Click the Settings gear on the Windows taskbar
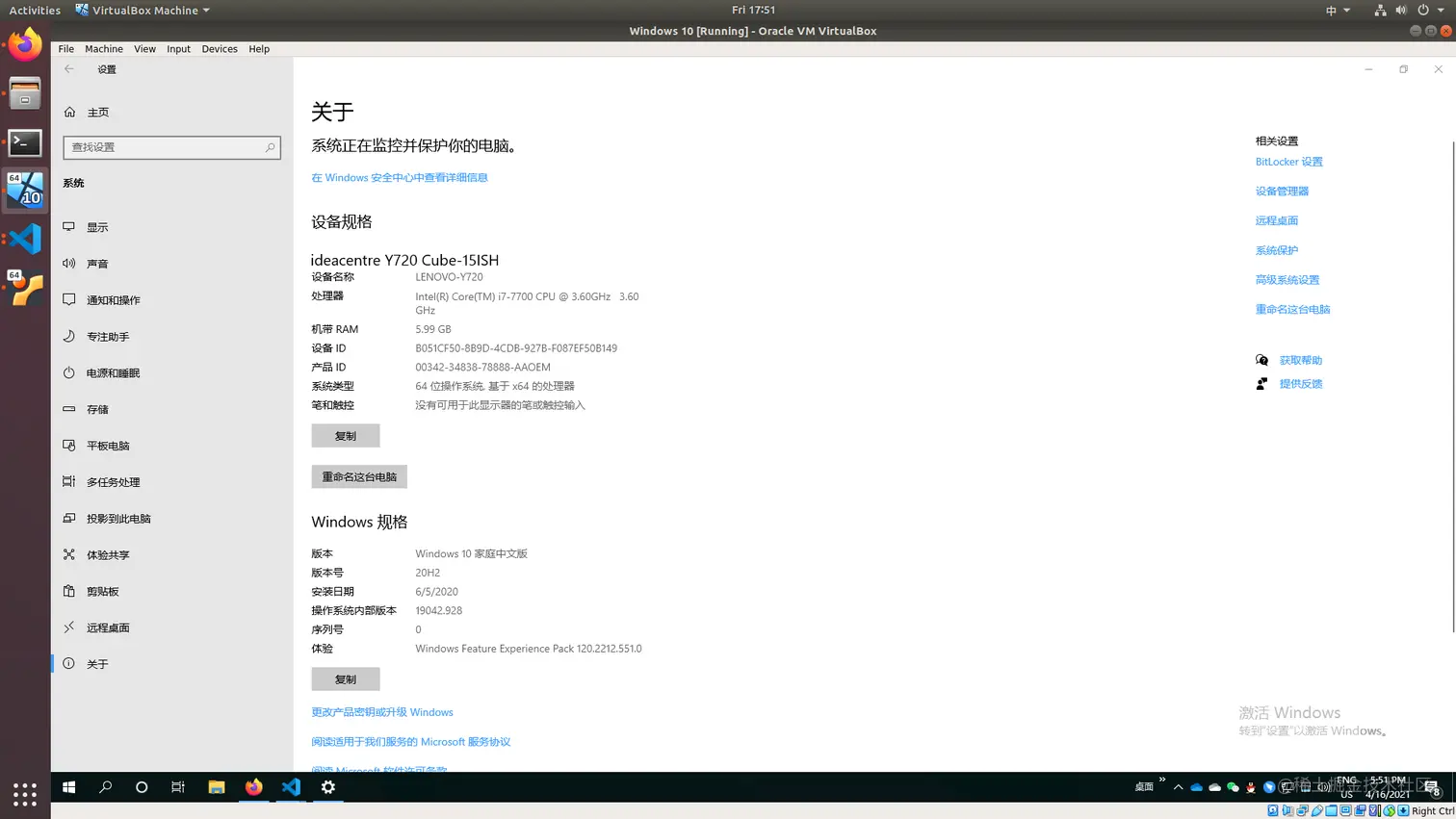Image resolution: width=1456 pixels, height=819 pixels. pos(328,787)
